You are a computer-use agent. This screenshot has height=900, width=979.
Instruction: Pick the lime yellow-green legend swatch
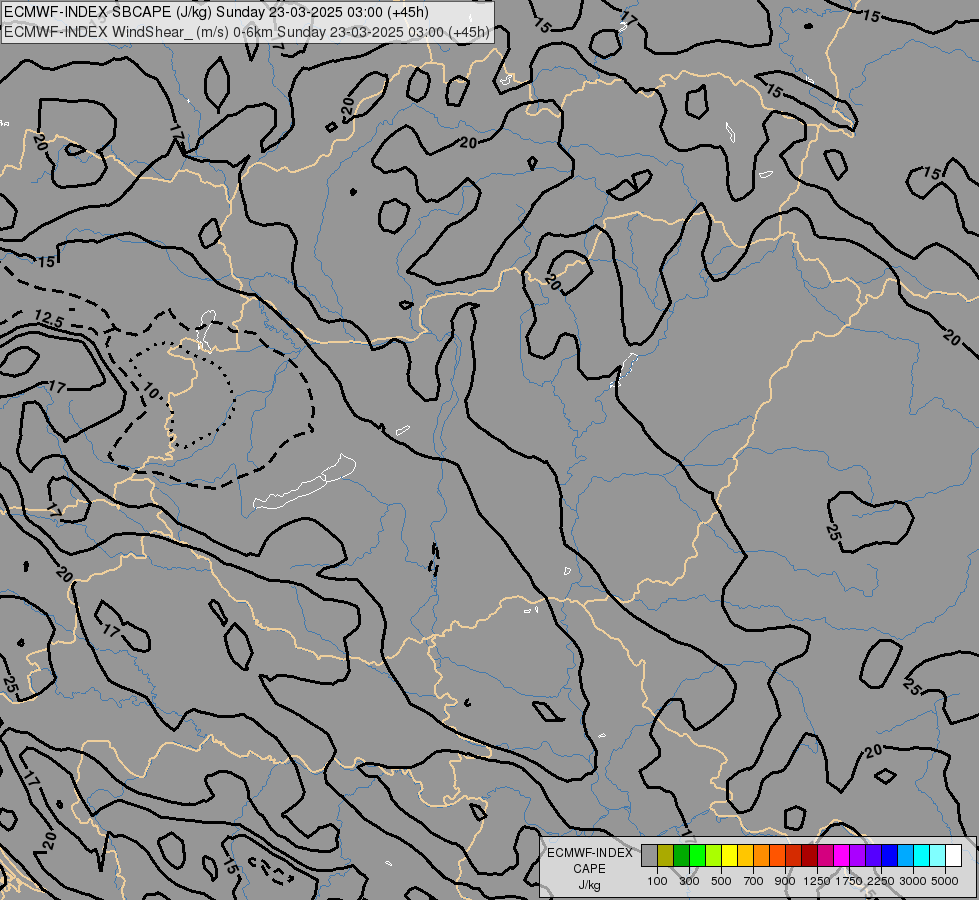pos(714,855)
